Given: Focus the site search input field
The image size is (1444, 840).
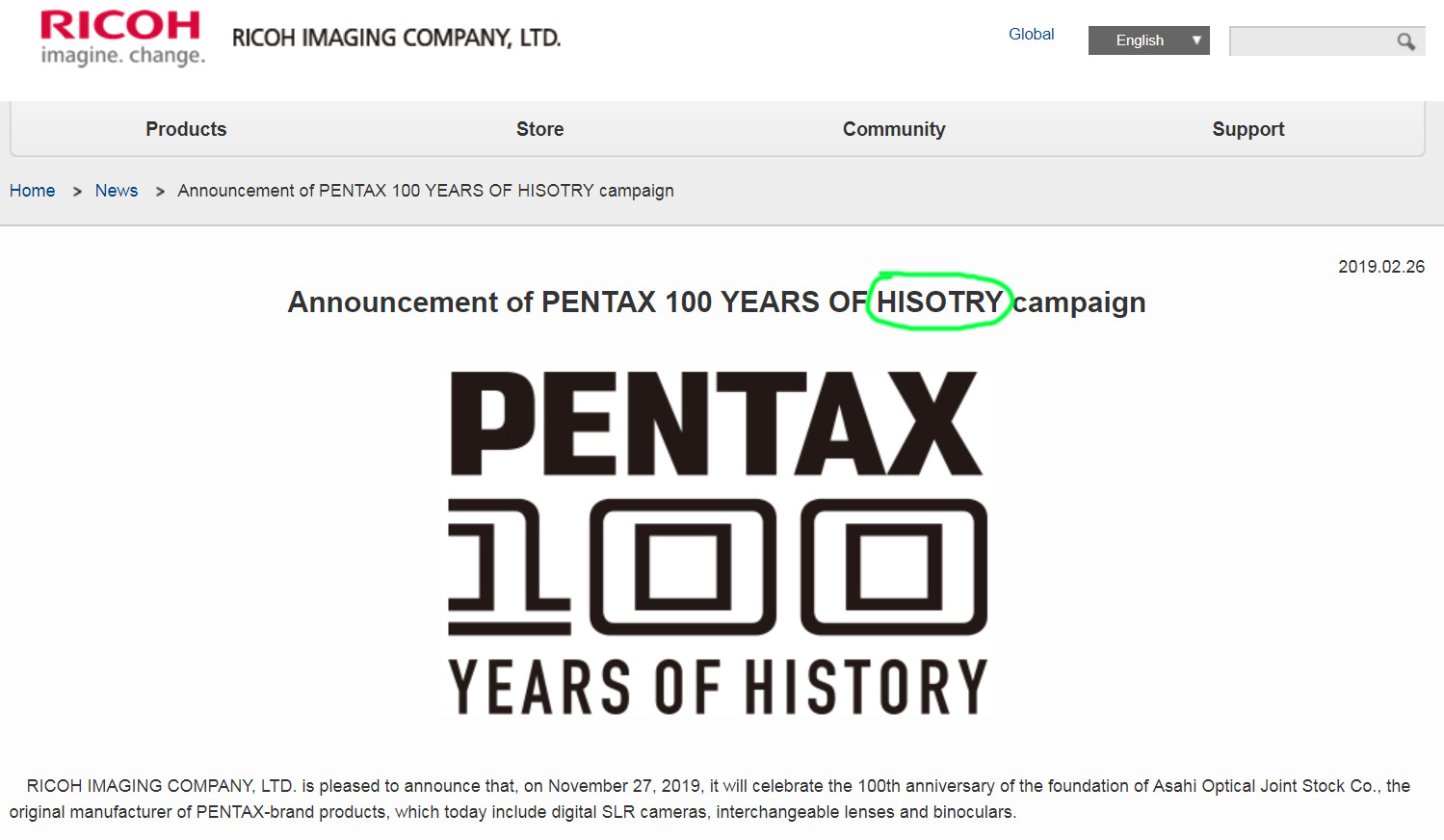Looking at the screenshot, I should point(1310,41).
